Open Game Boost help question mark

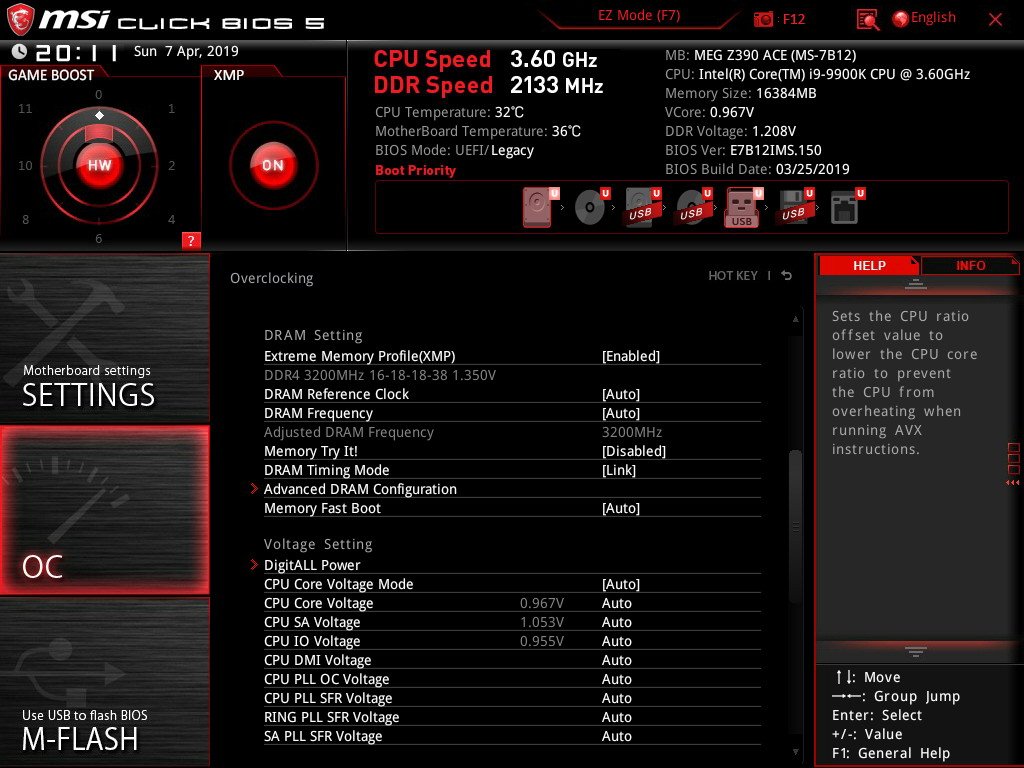point(191,240)
